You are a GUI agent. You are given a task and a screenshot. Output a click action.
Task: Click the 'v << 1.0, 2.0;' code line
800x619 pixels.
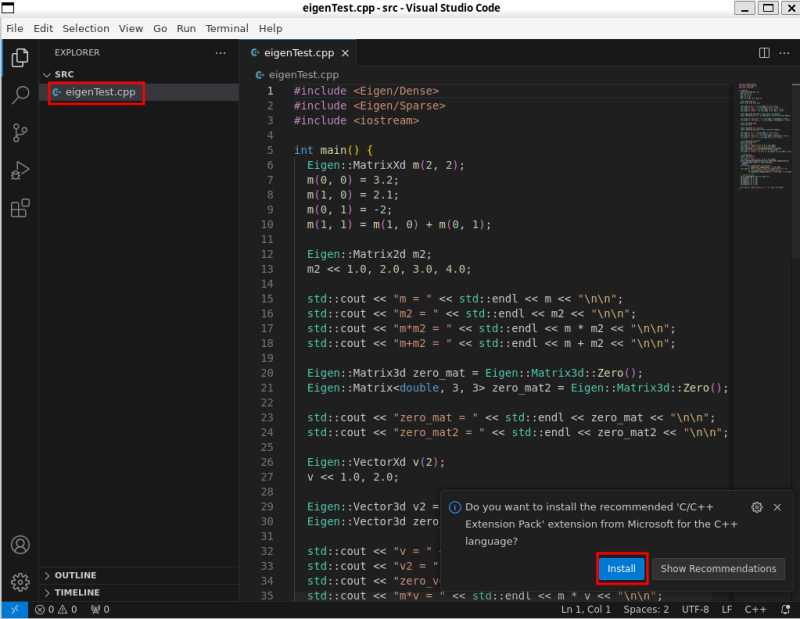click(353, 477)
